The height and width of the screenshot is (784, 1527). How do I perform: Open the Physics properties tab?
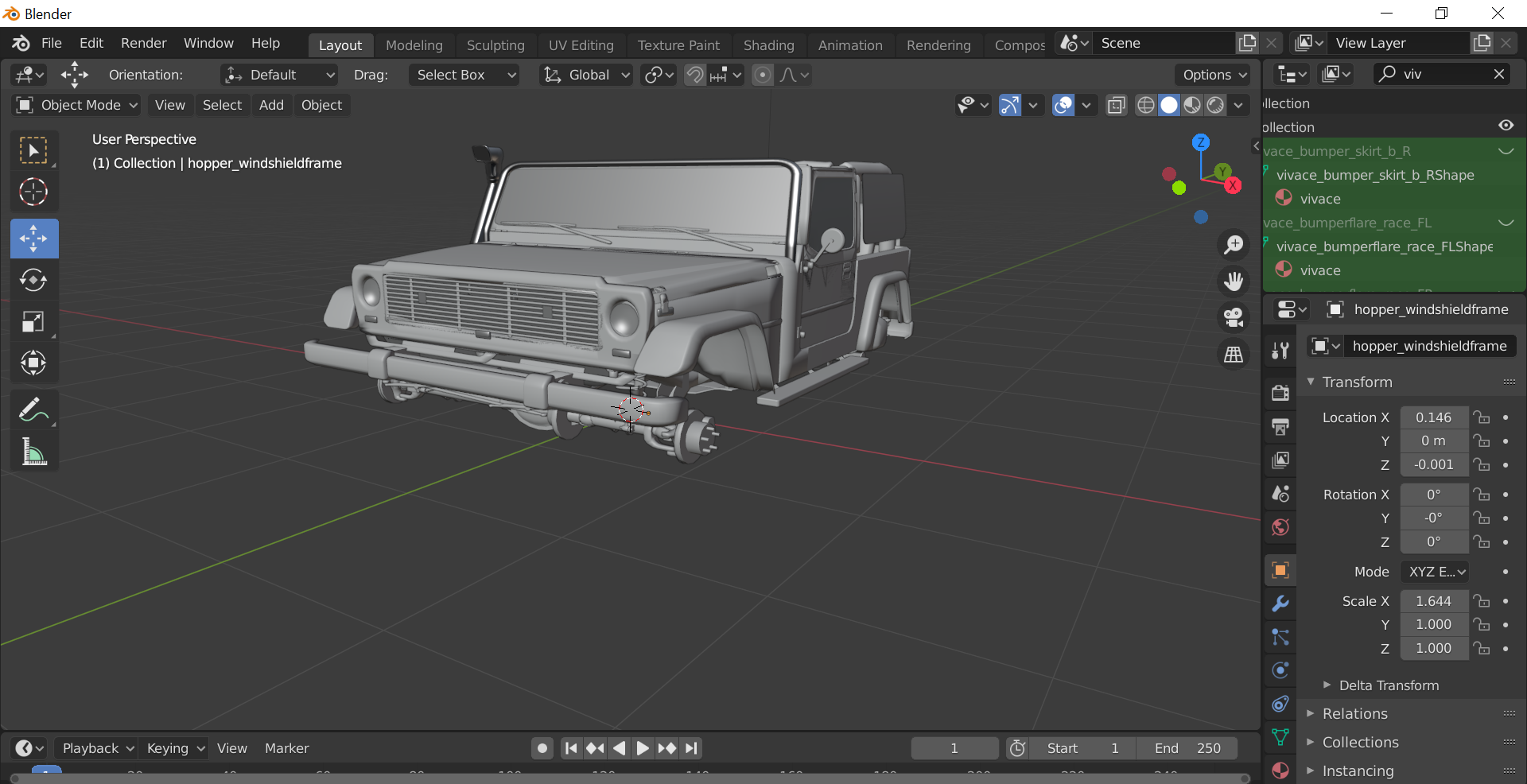(1280, 670)
